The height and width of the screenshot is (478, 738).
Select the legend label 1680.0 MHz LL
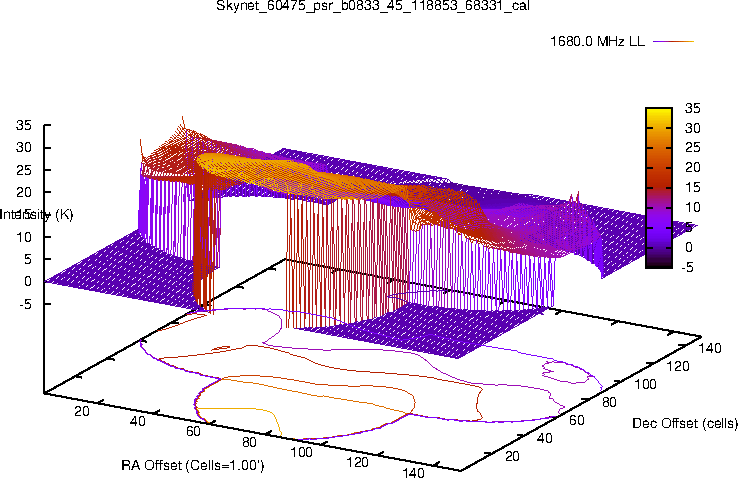597,41
